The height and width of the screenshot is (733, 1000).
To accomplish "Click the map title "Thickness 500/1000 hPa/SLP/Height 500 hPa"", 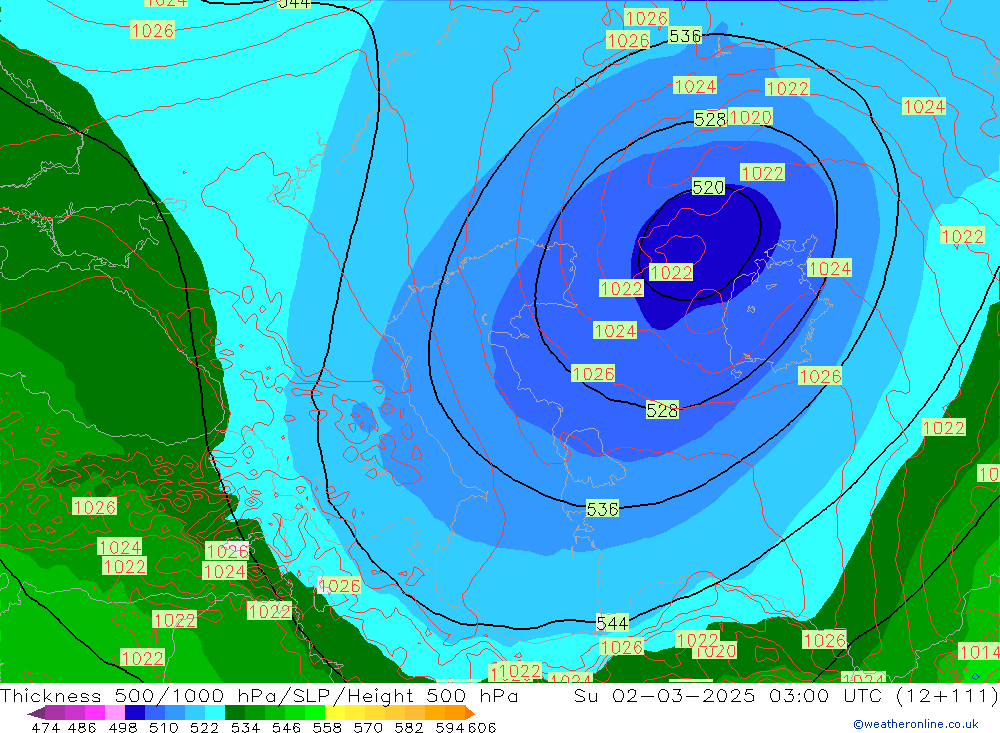I will 258,695.
